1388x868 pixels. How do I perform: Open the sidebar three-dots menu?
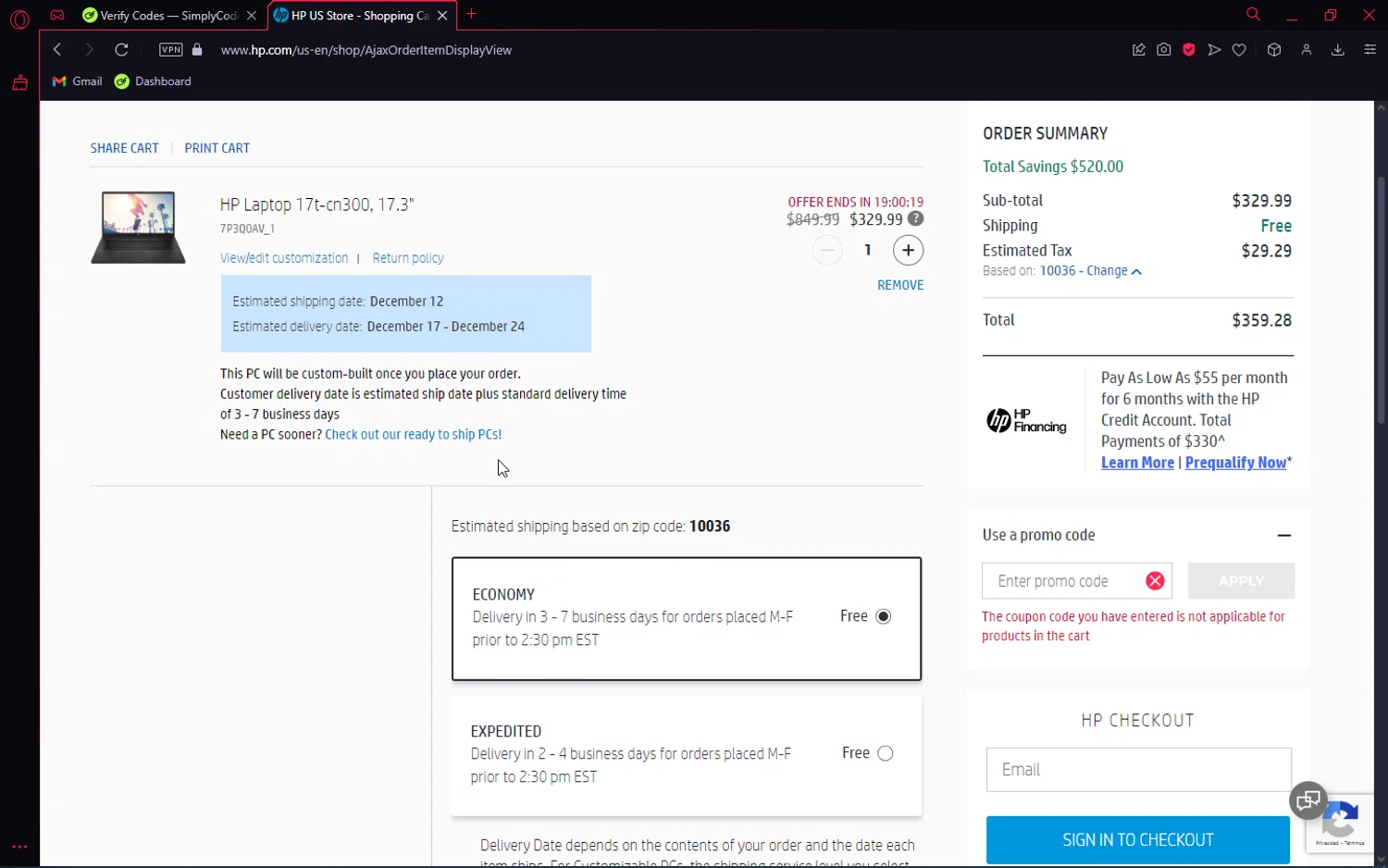point(19,847)
